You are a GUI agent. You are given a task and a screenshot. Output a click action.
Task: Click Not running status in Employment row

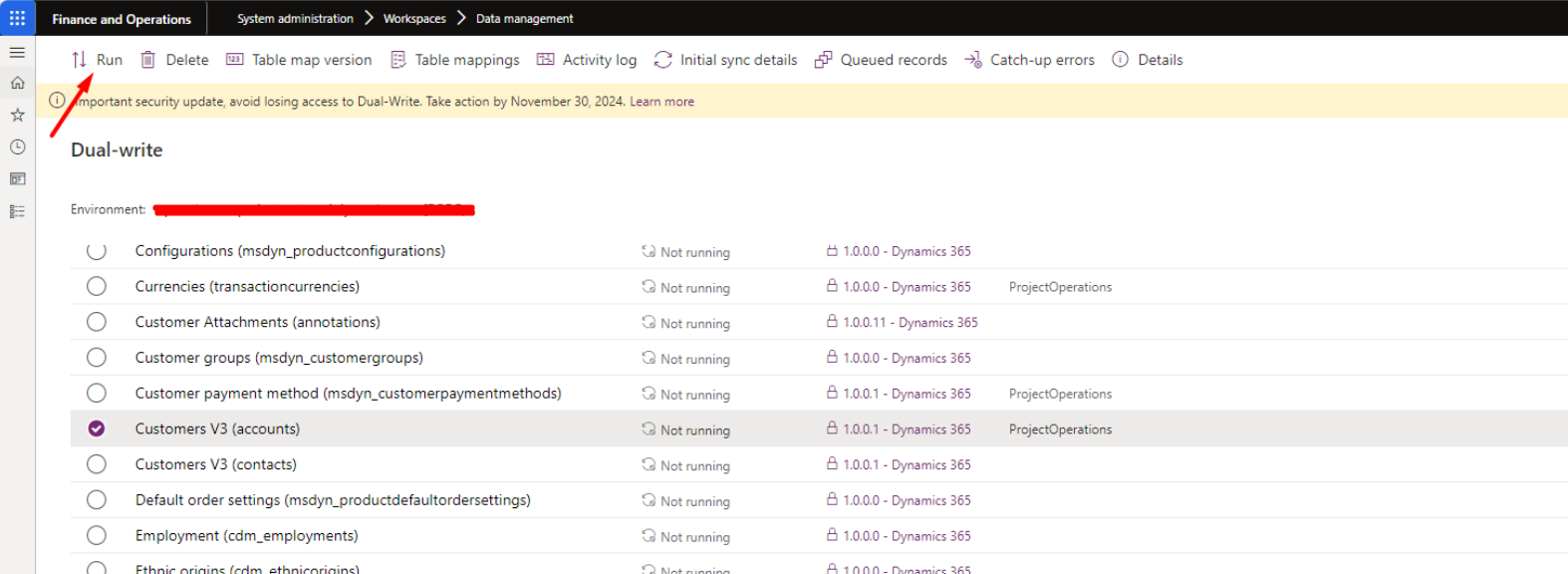pyautogui.click(x=695, y=537)
